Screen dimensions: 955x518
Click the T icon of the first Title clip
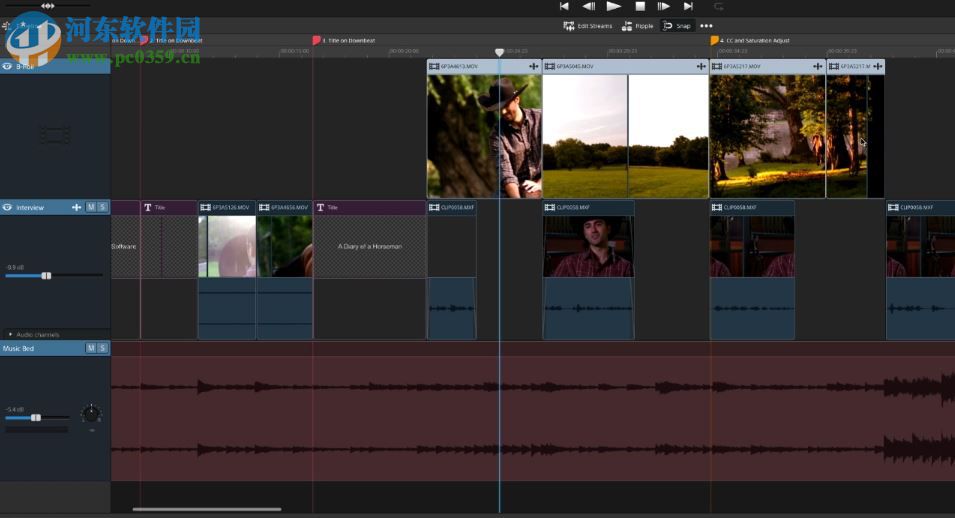coord(147,207)
